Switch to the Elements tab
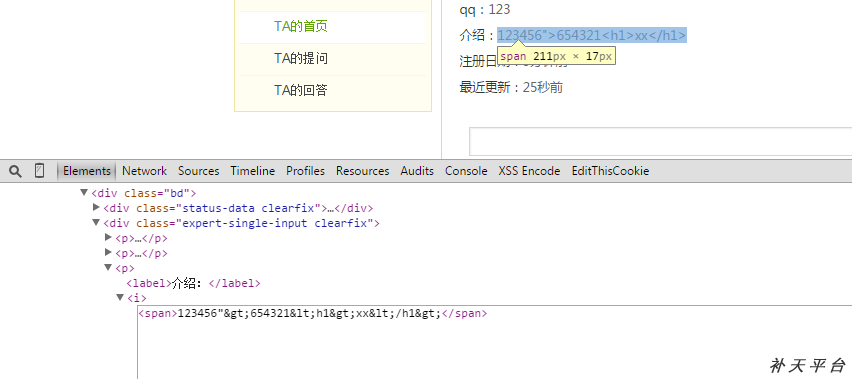The width and height of the screenshot is (852, 379). coord(86,171)
